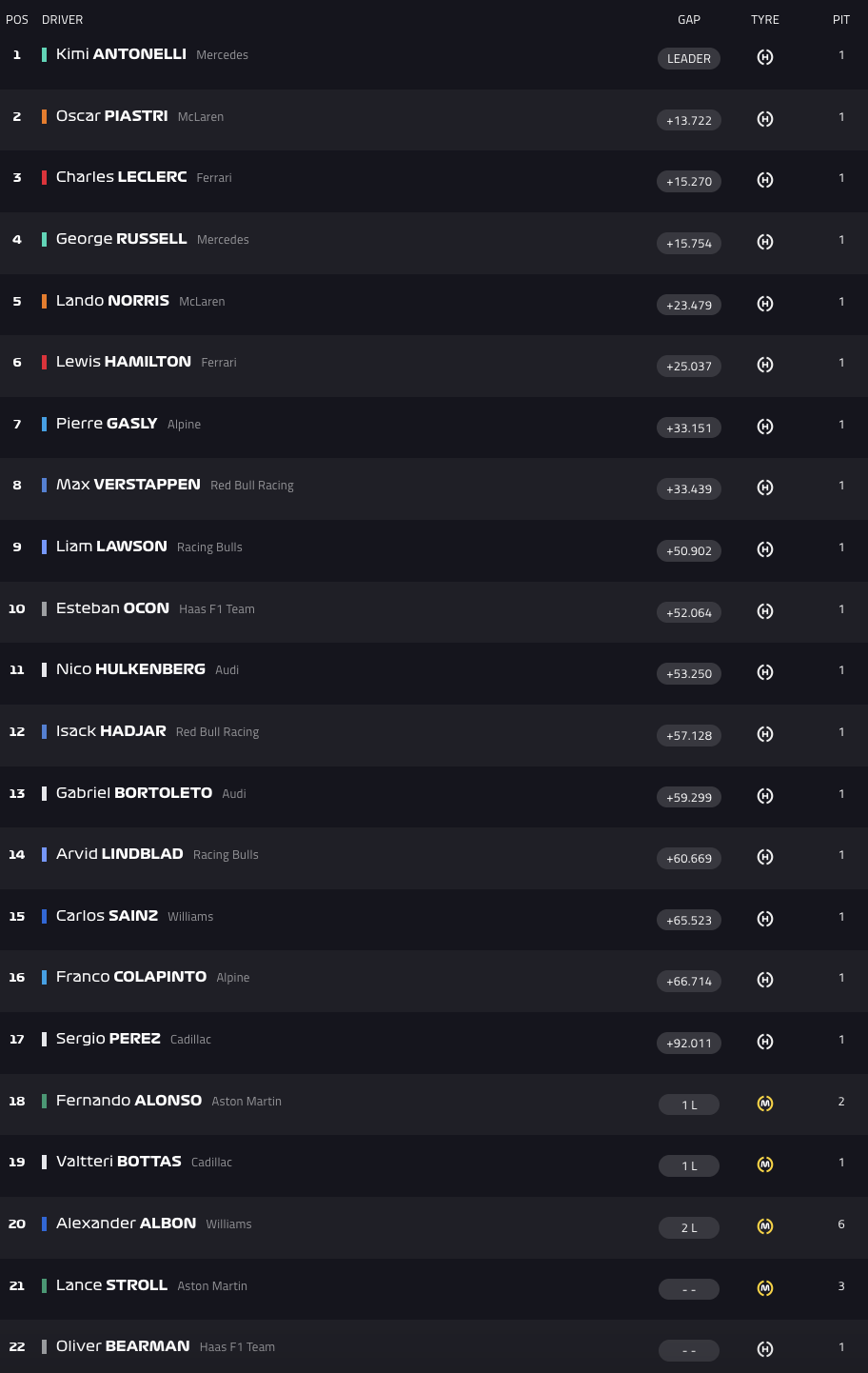Open Lando NORRIS driver entry
This screenshot has height=1373, width=868.
[x=113, y=301]
